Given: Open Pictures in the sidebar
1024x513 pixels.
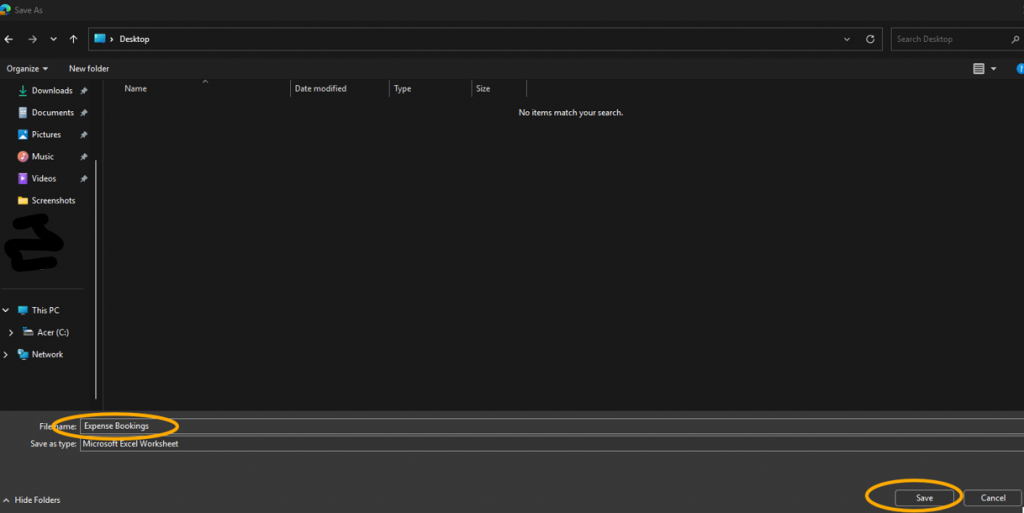Looking at the screenshot, I should click(x=46, y=134).
